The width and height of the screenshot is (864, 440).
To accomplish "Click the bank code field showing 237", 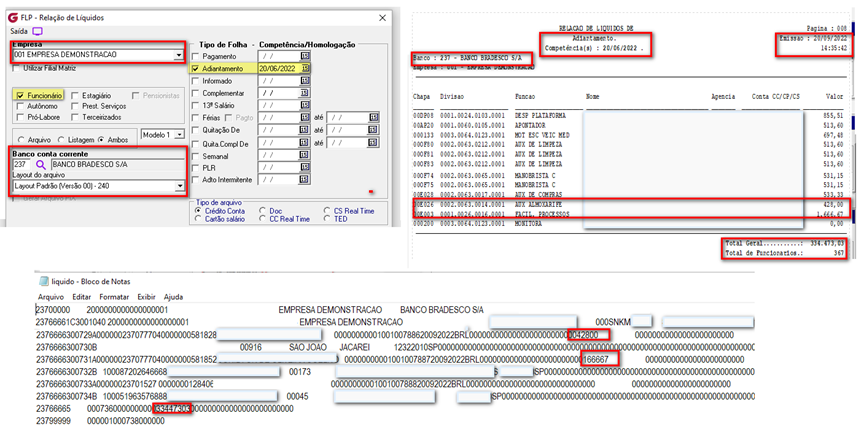I will click(x=23, y=165).
